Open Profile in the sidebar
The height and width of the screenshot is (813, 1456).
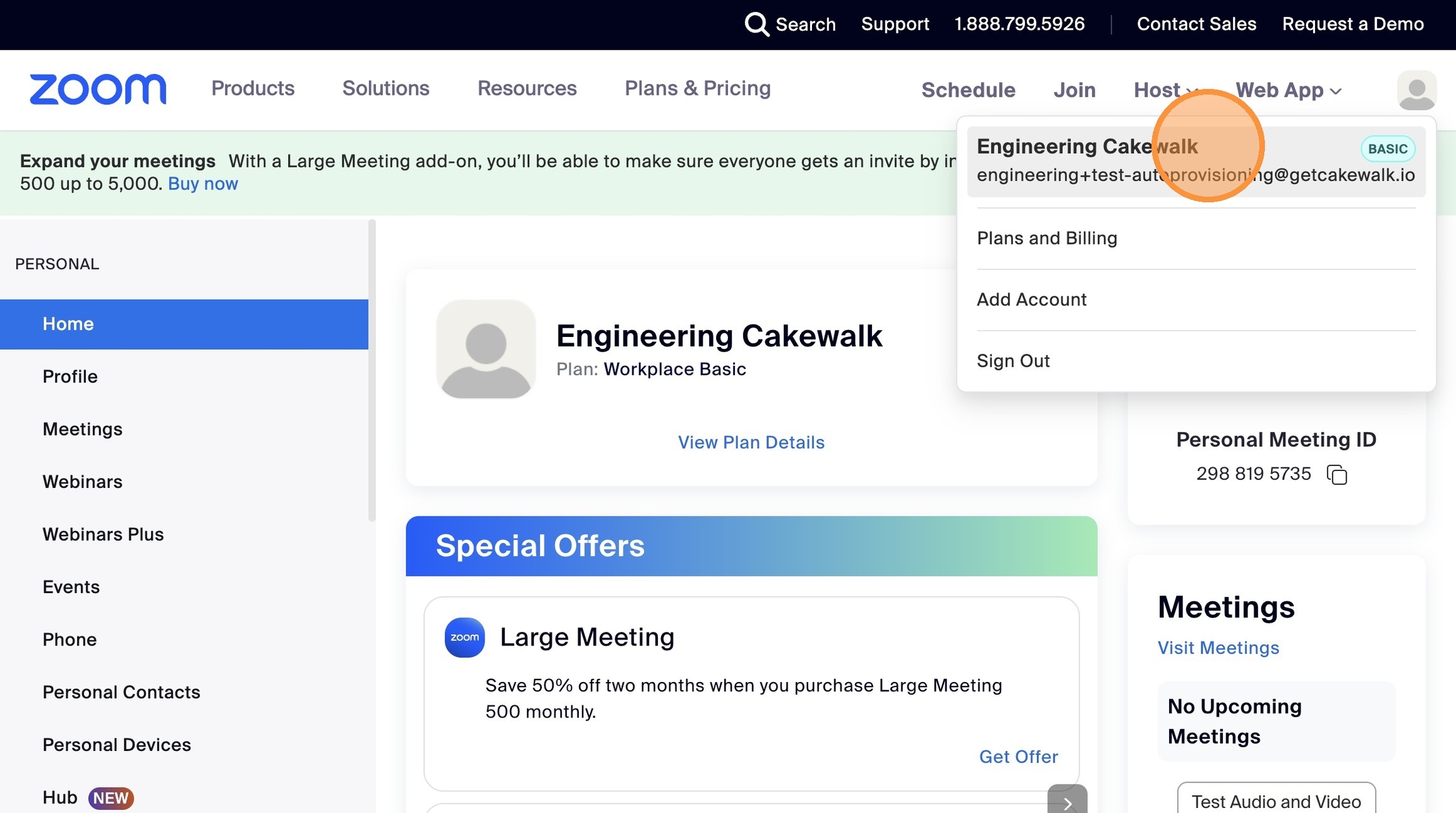coord(70,376)
